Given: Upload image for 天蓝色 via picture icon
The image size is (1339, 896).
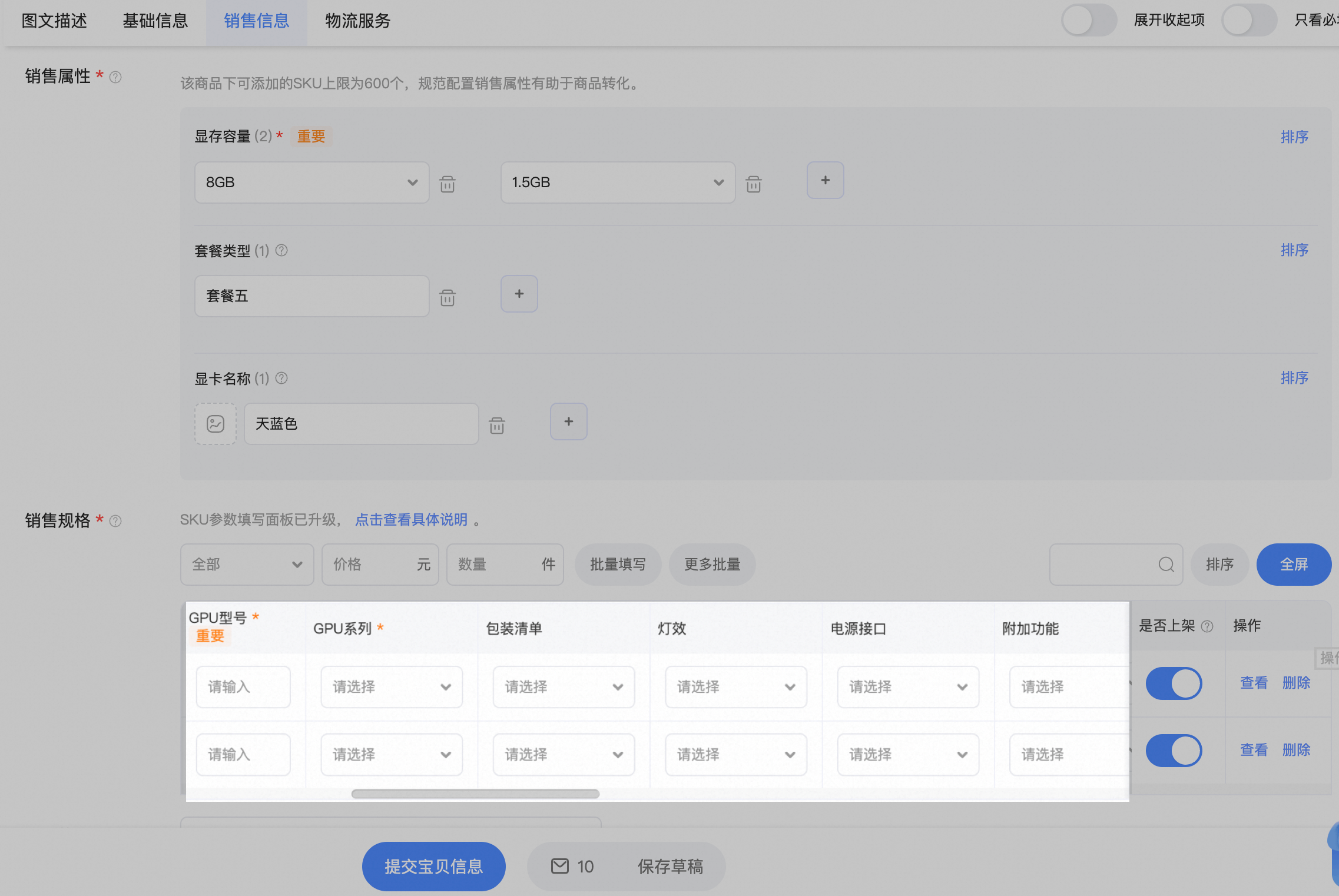Looking at the screenshot, I should (216, 424).
